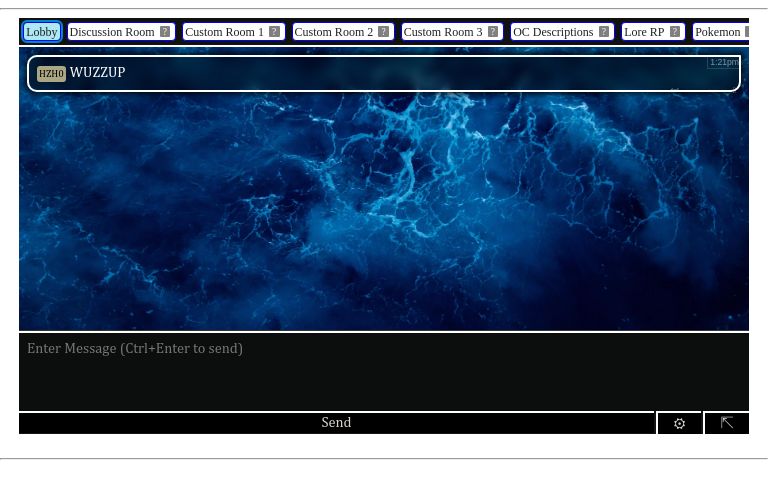Open the settings gear next to Send
The width and height of the screenshot is (768, 480).
click(x=679, y=424)
